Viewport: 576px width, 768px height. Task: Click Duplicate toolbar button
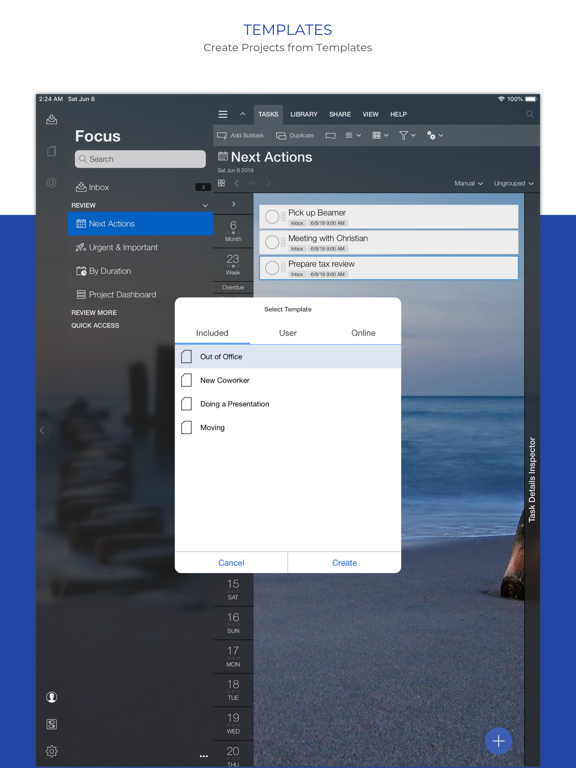pos(295,136)
